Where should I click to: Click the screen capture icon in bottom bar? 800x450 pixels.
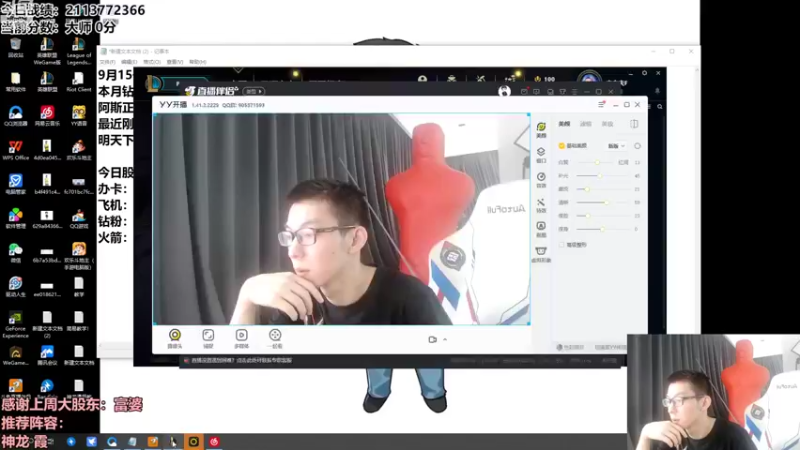[x=208, y=338]
